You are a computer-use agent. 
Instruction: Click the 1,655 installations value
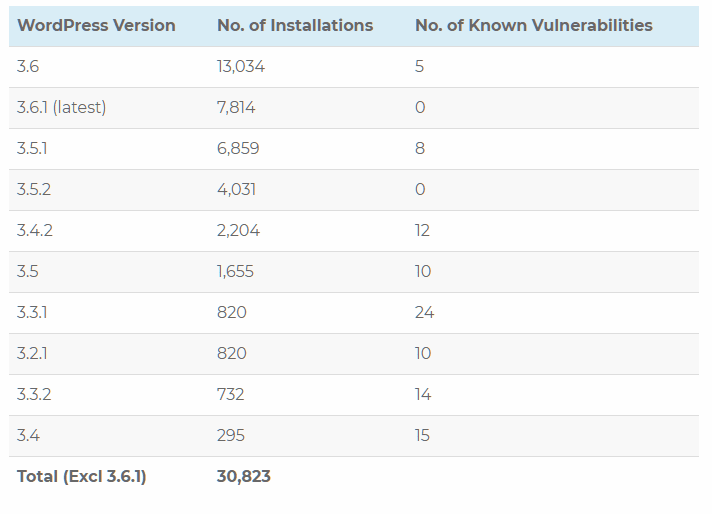(235, 272)
